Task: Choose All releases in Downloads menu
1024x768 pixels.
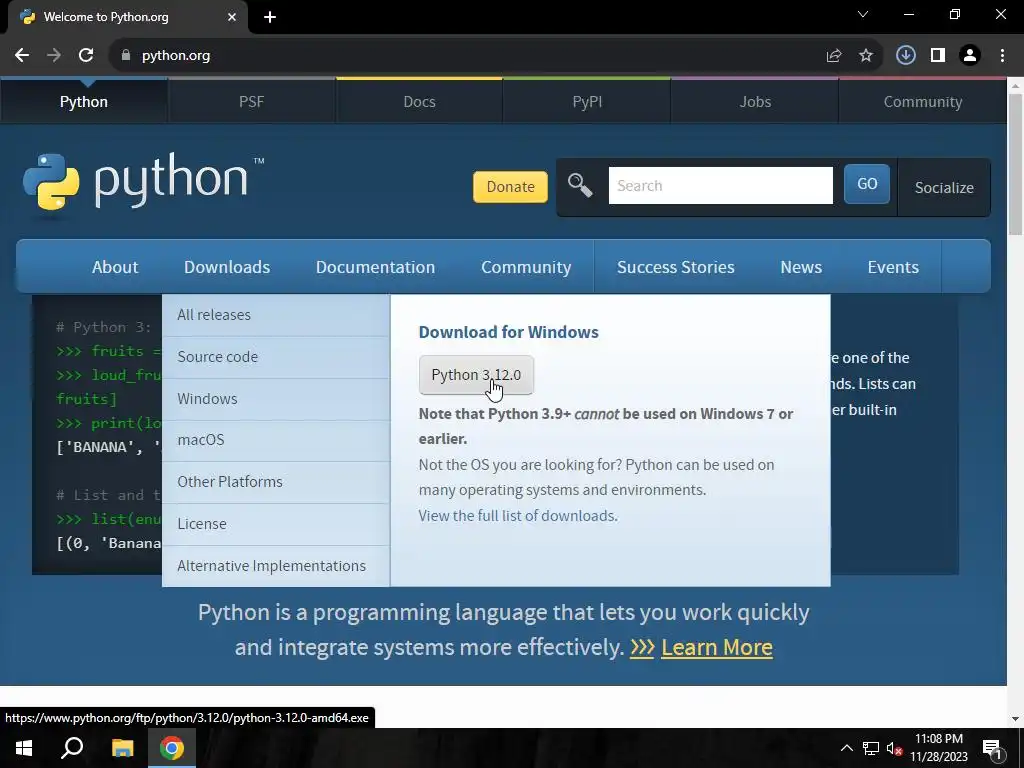Action: [x=276, y=315]
